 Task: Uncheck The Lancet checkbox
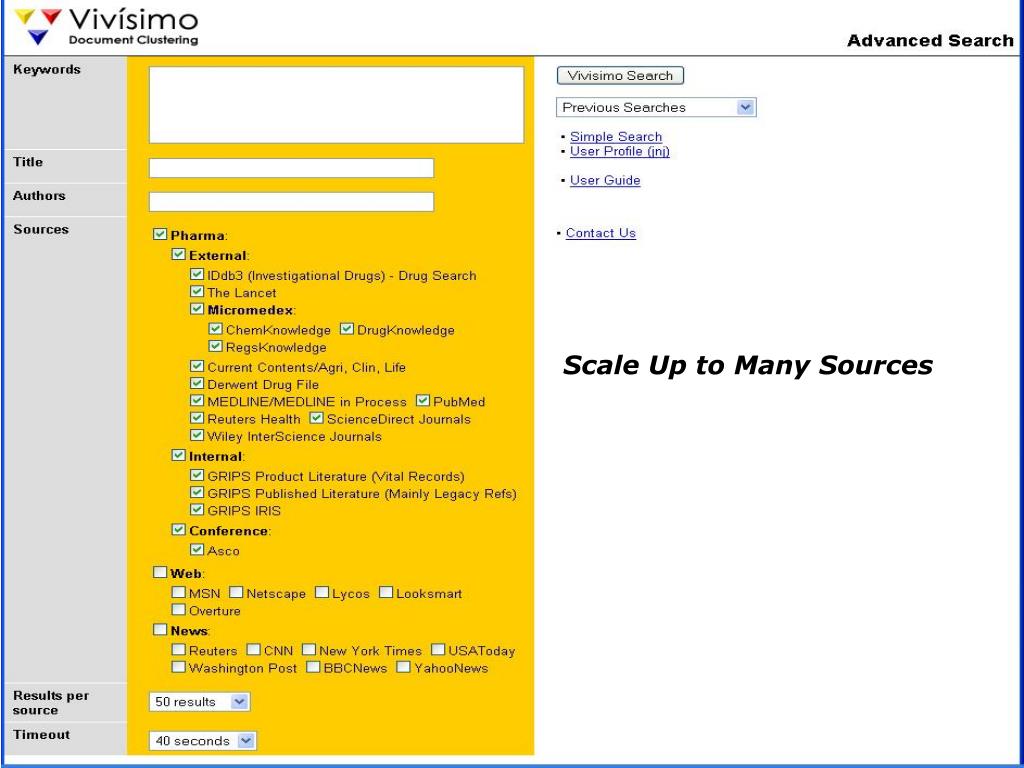click(197, 291)
